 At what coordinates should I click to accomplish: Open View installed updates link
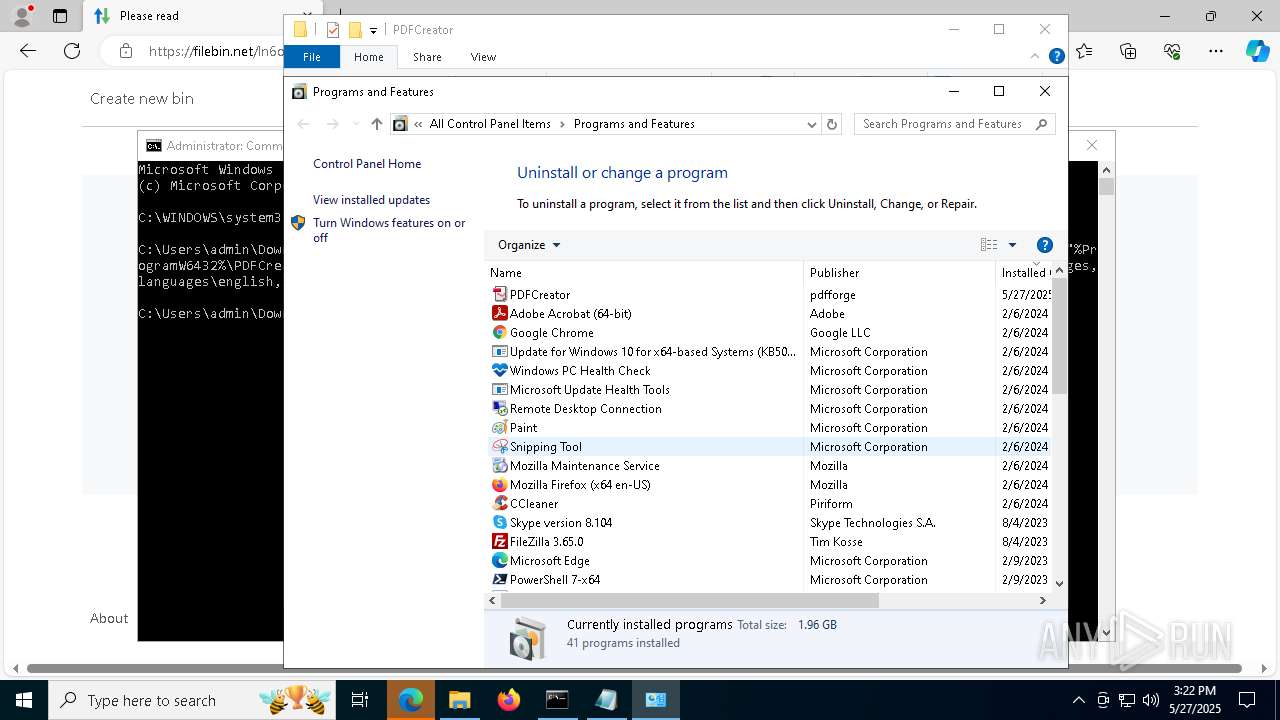(x=371, y=200)
